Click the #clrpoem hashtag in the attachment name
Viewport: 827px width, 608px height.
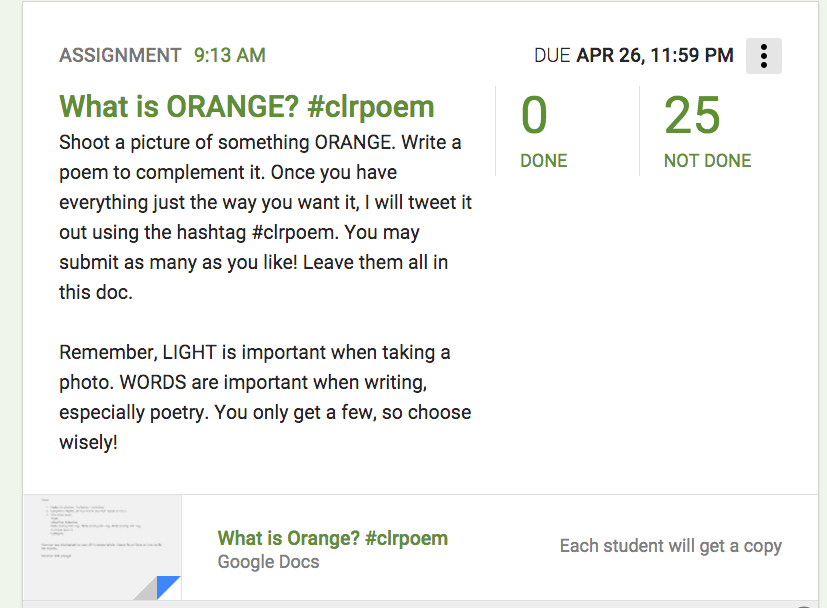point(406,538)
